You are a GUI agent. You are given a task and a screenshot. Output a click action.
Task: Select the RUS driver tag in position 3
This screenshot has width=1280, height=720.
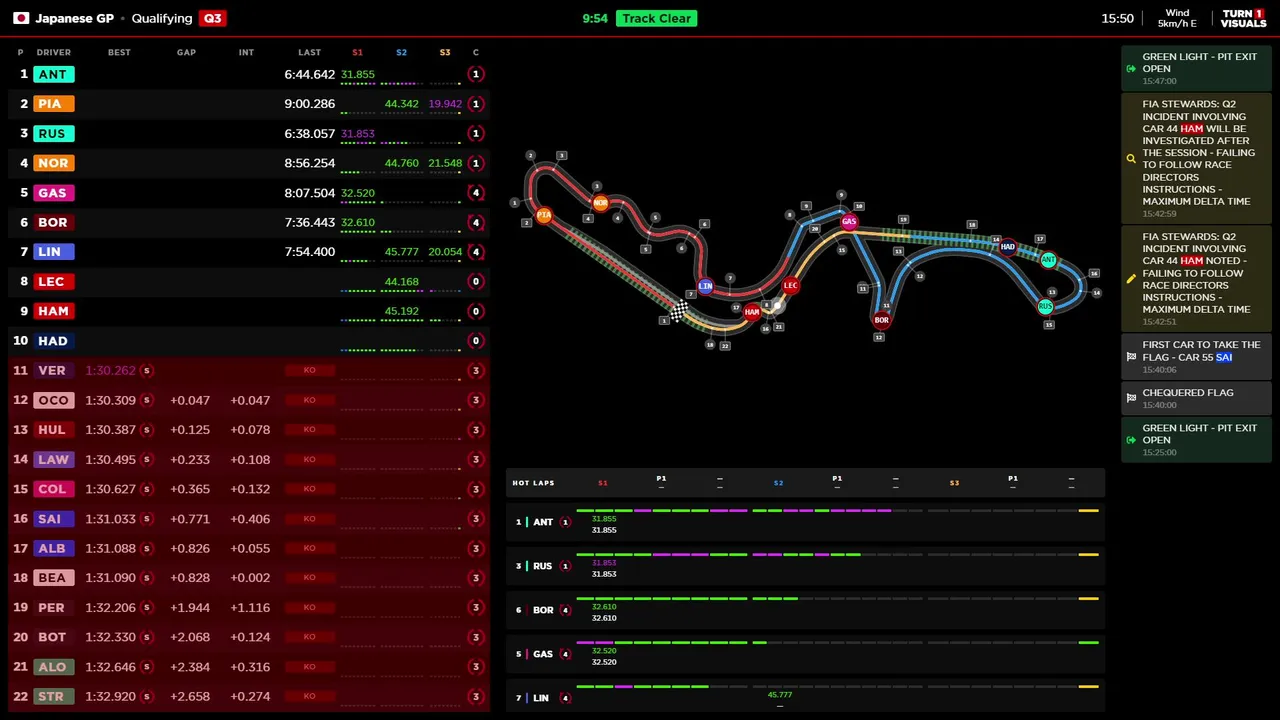point(52,133)
